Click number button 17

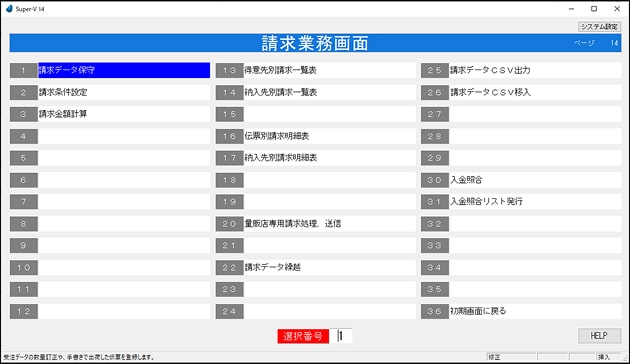pyautogui.click(x=229, y=158)
